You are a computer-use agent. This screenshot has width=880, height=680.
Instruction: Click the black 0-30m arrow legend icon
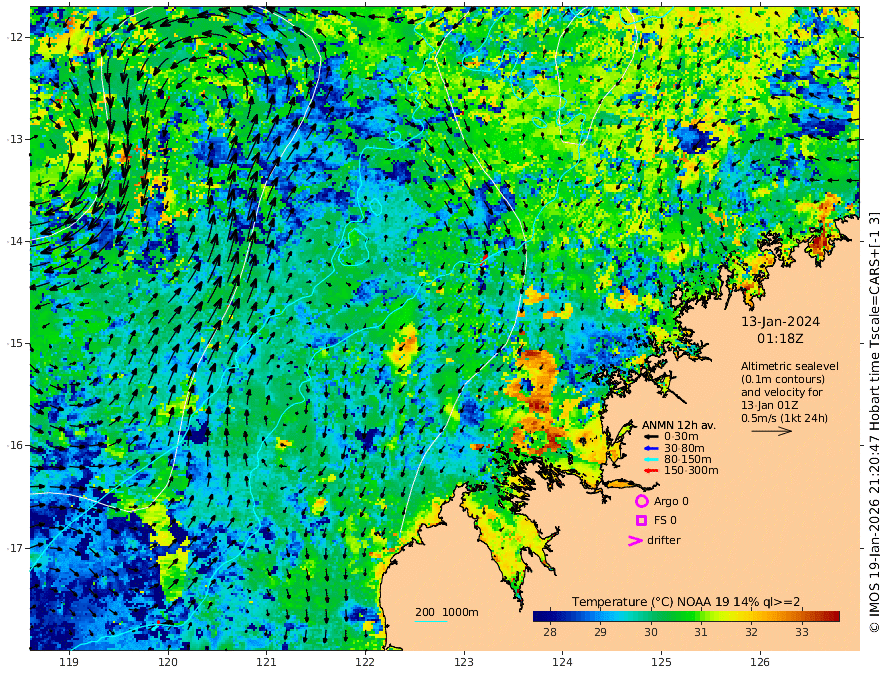tap(650, 437)
